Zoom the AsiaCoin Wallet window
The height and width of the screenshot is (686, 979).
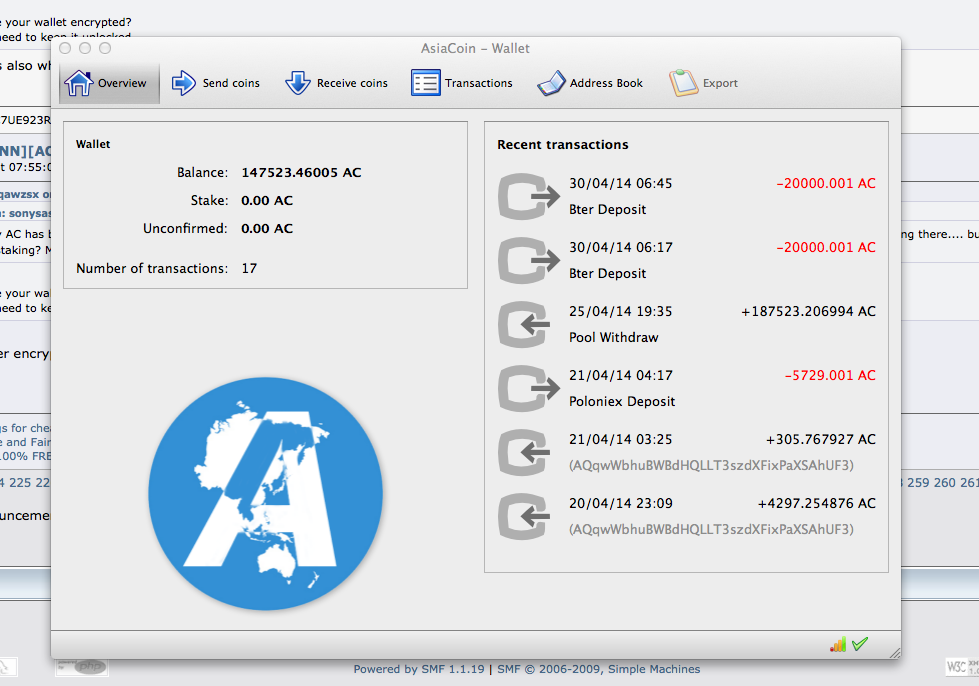click(x=105, y=48)
